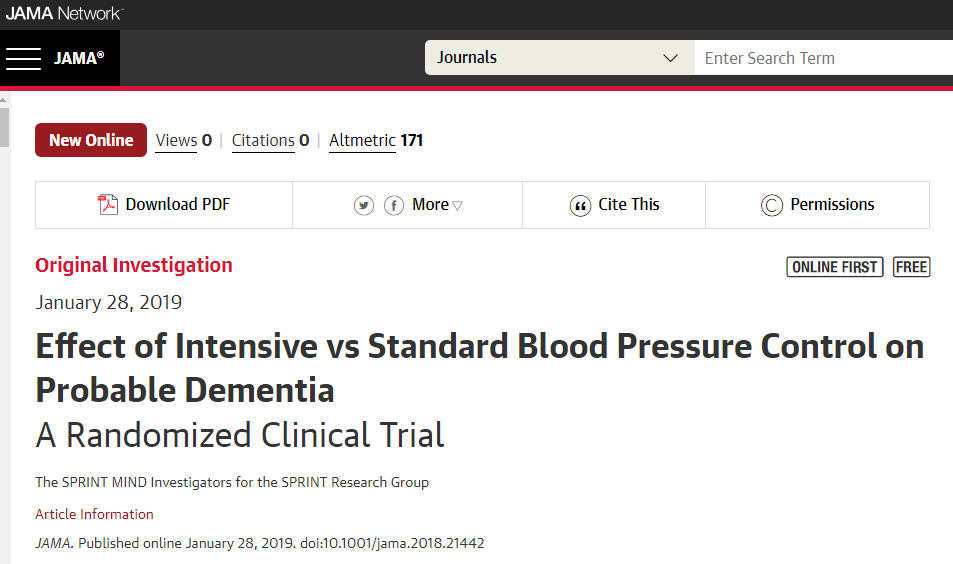953x564 pixels.
Task: Click in the Enter Search Term field
Action: point(824,58)
